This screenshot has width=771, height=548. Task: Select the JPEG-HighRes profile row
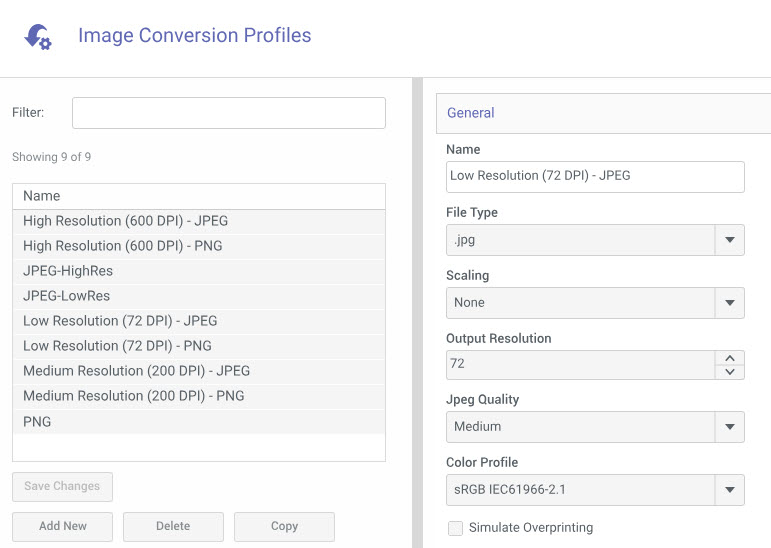point(199,272)
